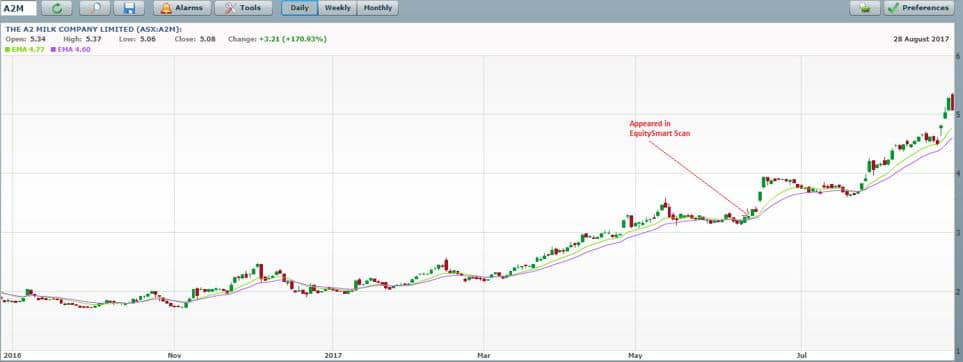The width and height of the screenshot is (963, 362).
Task: Click the purple EMA 4.60 legend
Action: pos(71,49)
